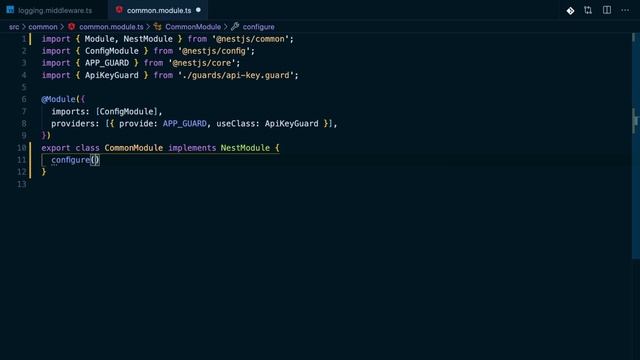Expand the chevron after common breadcrumb
The image size is (640, 360).
[x=62, y=27]
